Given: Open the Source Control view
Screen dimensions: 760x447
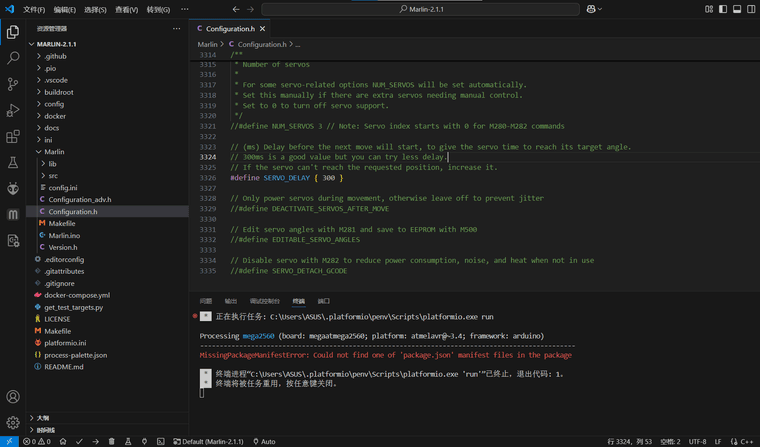Looking at the screenshot, I should click(x=13, y=84).
